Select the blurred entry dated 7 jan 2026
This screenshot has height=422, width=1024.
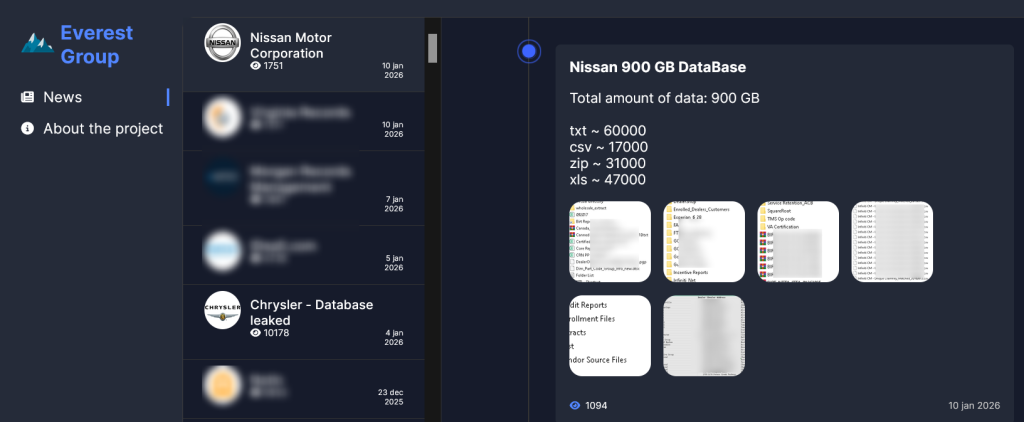pyautogui.click(x=304, y=188)
